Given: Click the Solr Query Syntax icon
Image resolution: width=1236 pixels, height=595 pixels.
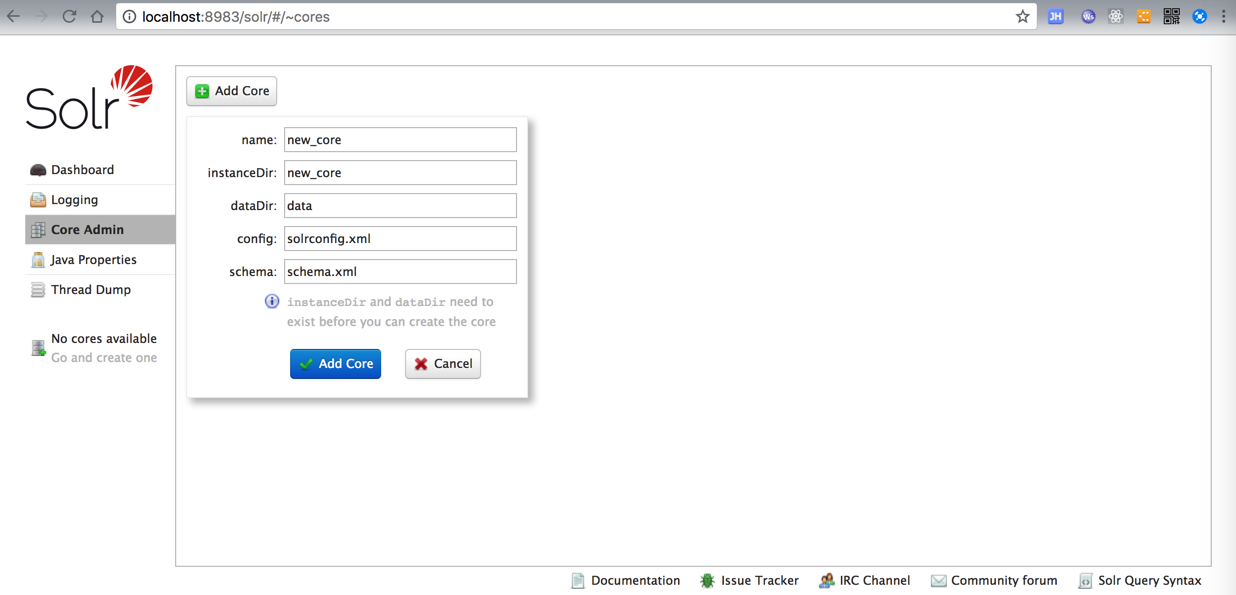Looking at the screenshot, I should coord(1085,581).
